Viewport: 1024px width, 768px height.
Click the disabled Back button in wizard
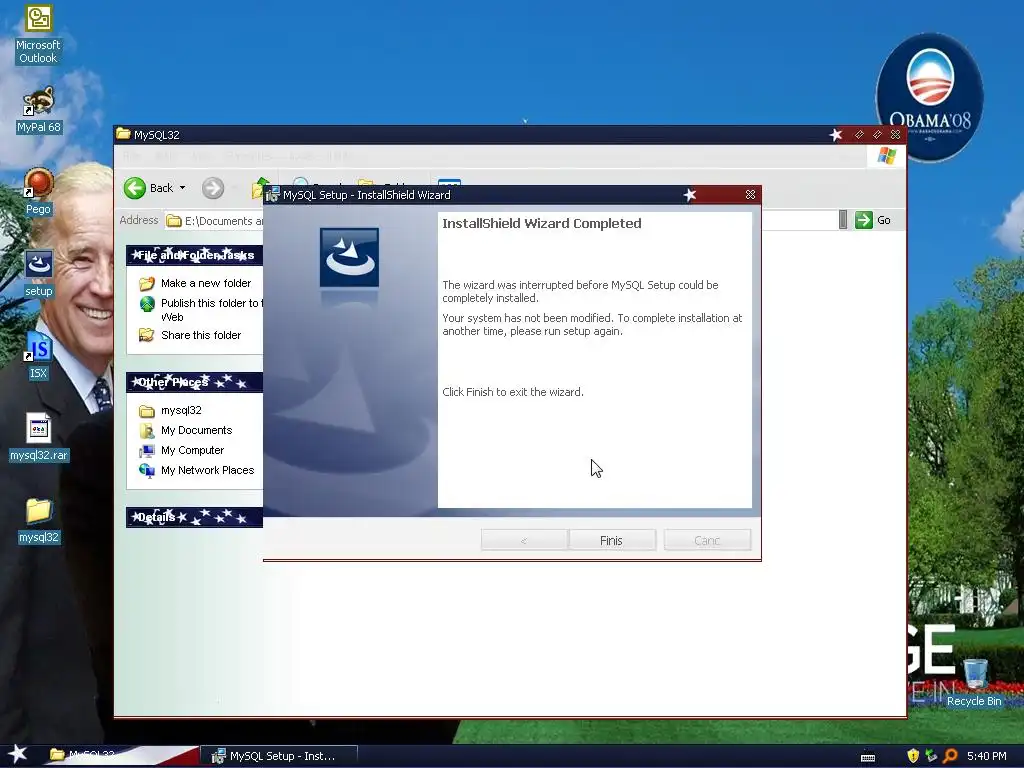click(x=524, y=540)
